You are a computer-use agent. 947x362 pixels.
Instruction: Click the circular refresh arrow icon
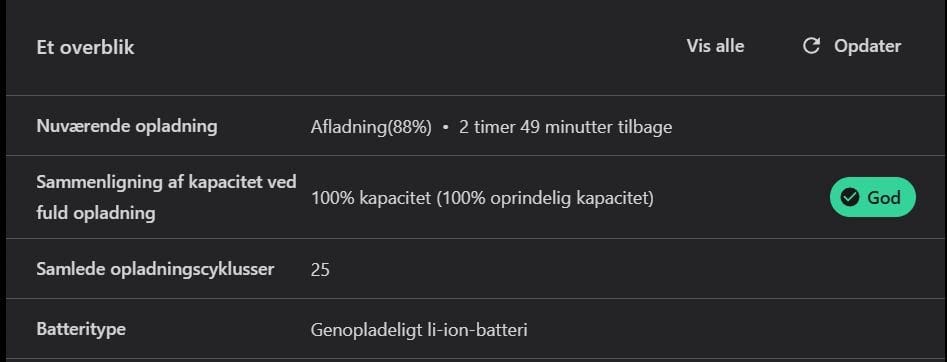[x=811, y=46]
